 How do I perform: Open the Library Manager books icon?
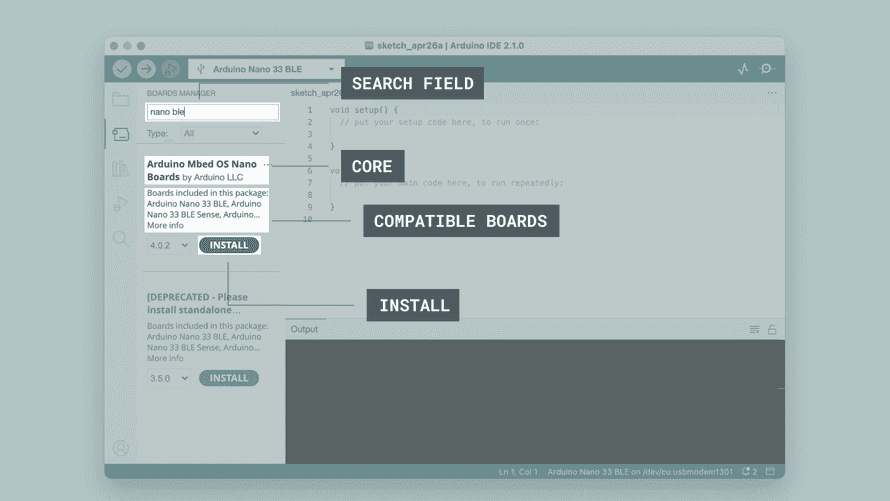point(121,169)
